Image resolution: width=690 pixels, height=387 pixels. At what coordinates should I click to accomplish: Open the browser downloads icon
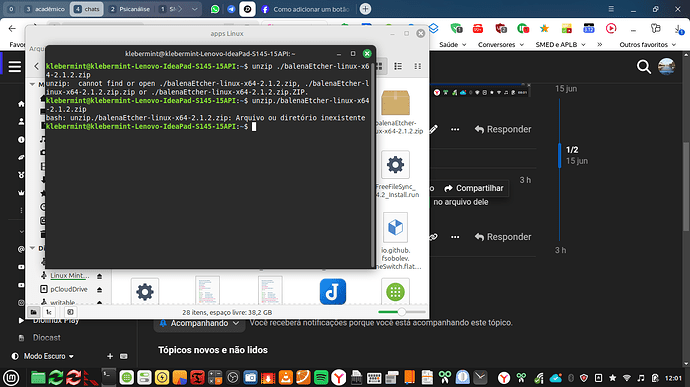(679, 29)
